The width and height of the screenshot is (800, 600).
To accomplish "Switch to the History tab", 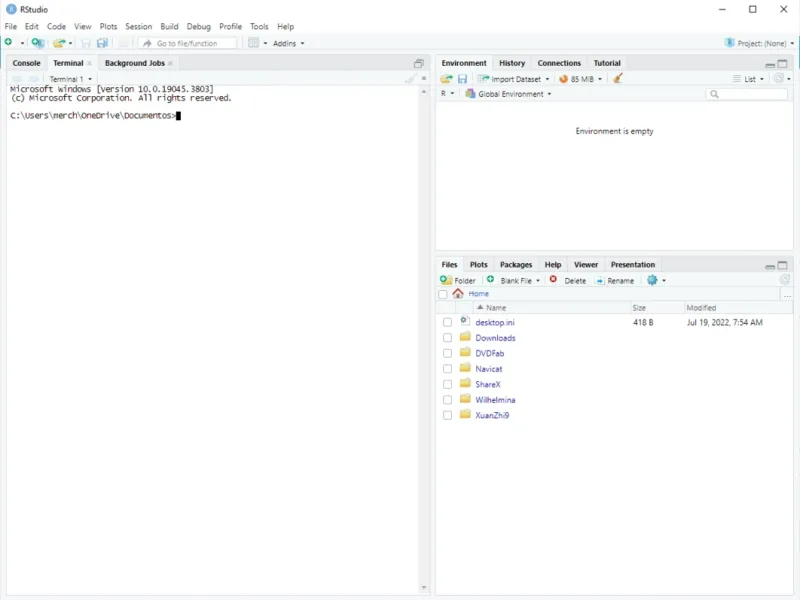I will [512, 63].
